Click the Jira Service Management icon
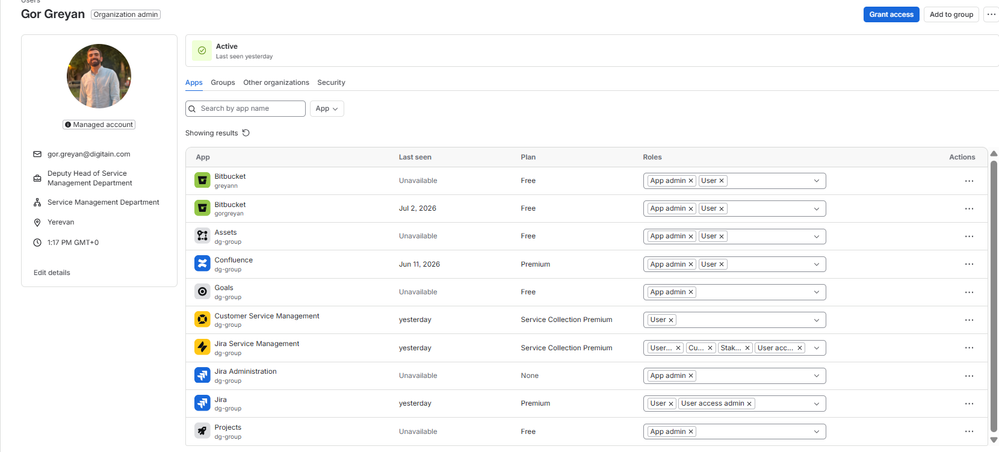The width and height of the screenshot is (999, 452). (x=202, y=347)
